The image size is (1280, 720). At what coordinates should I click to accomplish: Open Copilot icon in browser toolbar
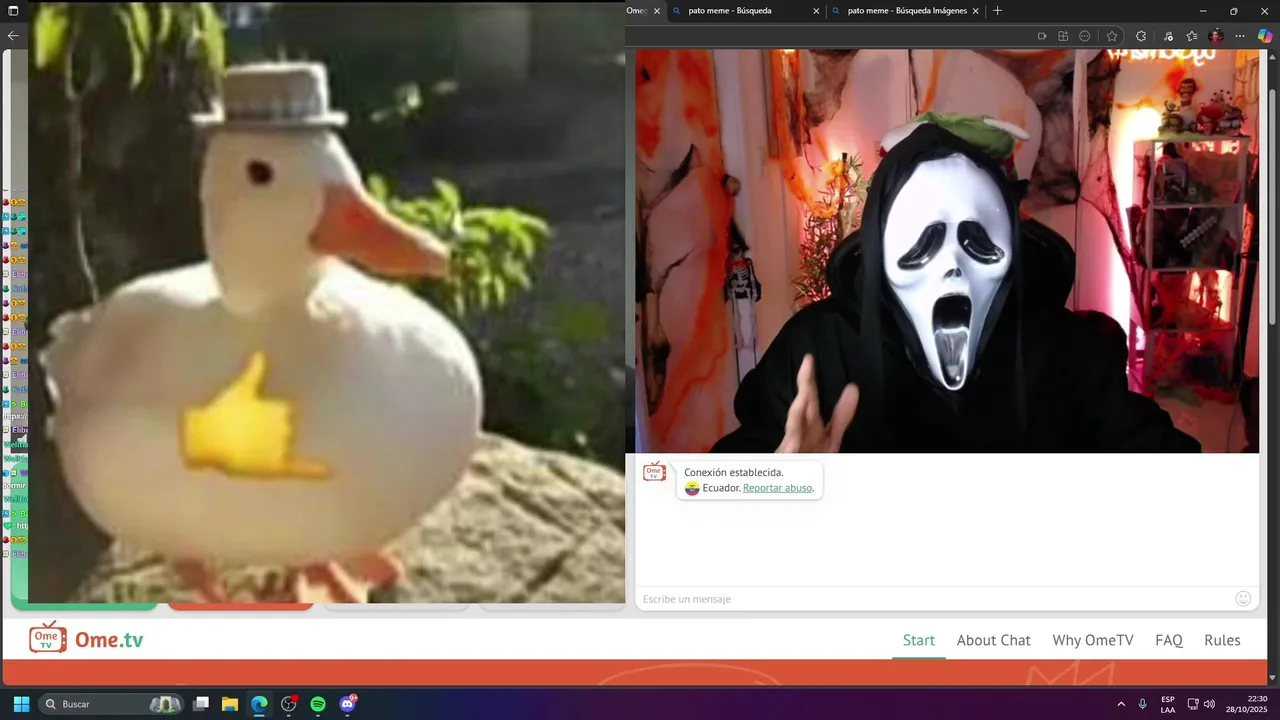pos(1265,36)
